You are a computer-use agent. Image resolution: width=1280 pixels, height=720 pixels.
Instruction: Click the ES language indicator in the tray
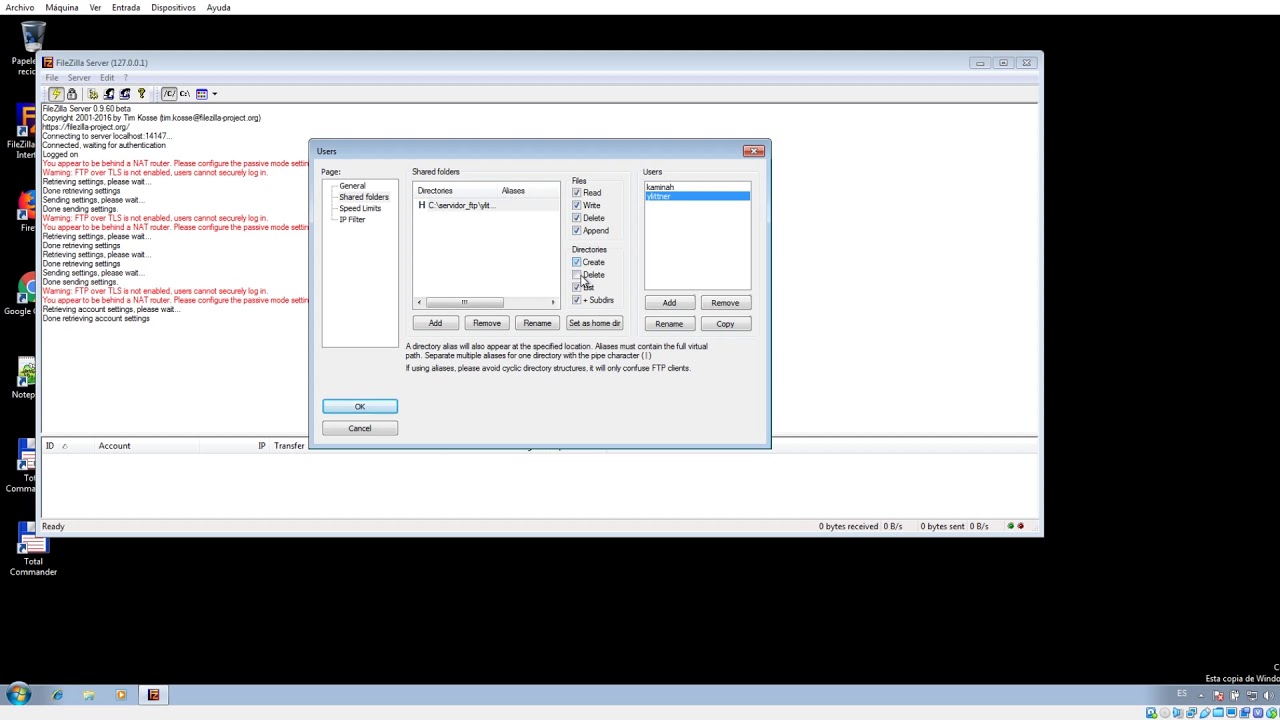pos(1182,694)
